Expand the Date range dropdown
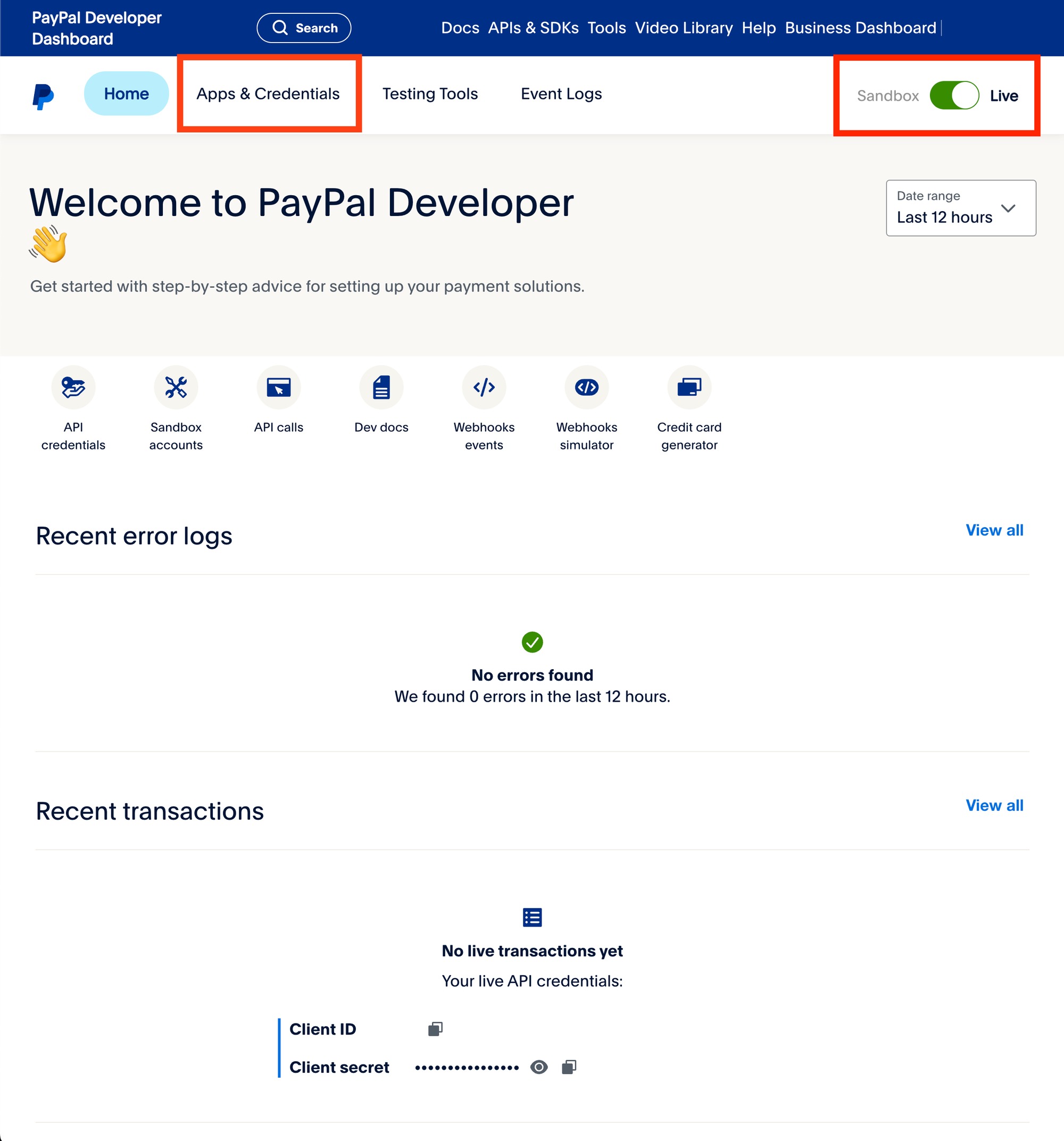The width and height of the screenshot is (1064, 1141). (x=961, y=208)
